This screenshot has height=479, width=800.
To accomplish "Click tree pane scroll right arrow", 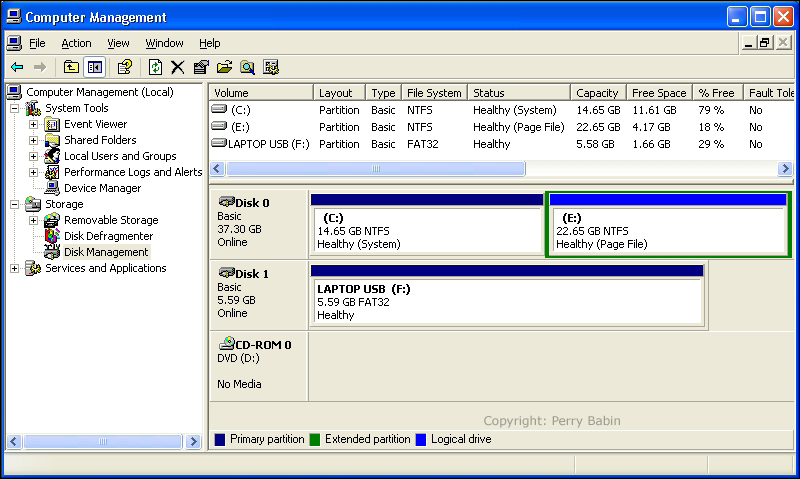I will [x=193, y=441].
